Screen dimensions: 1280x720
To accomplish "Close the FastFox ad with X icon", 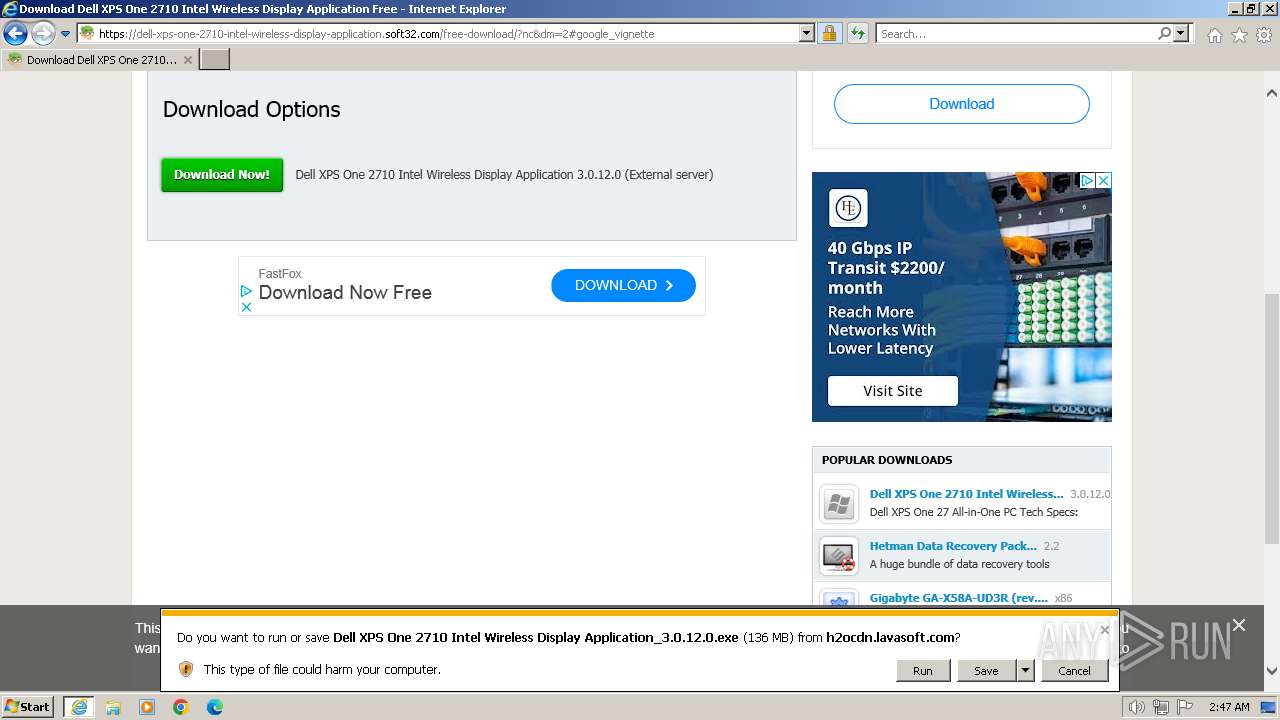I will point(246,307).
